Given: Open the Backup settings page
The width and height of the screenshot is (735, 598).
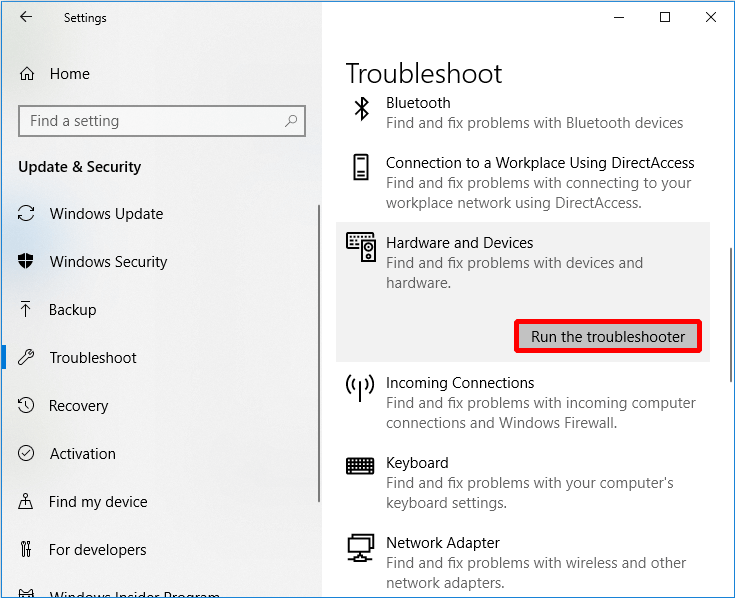Looking at the screenshot, I should pos(72,310).
